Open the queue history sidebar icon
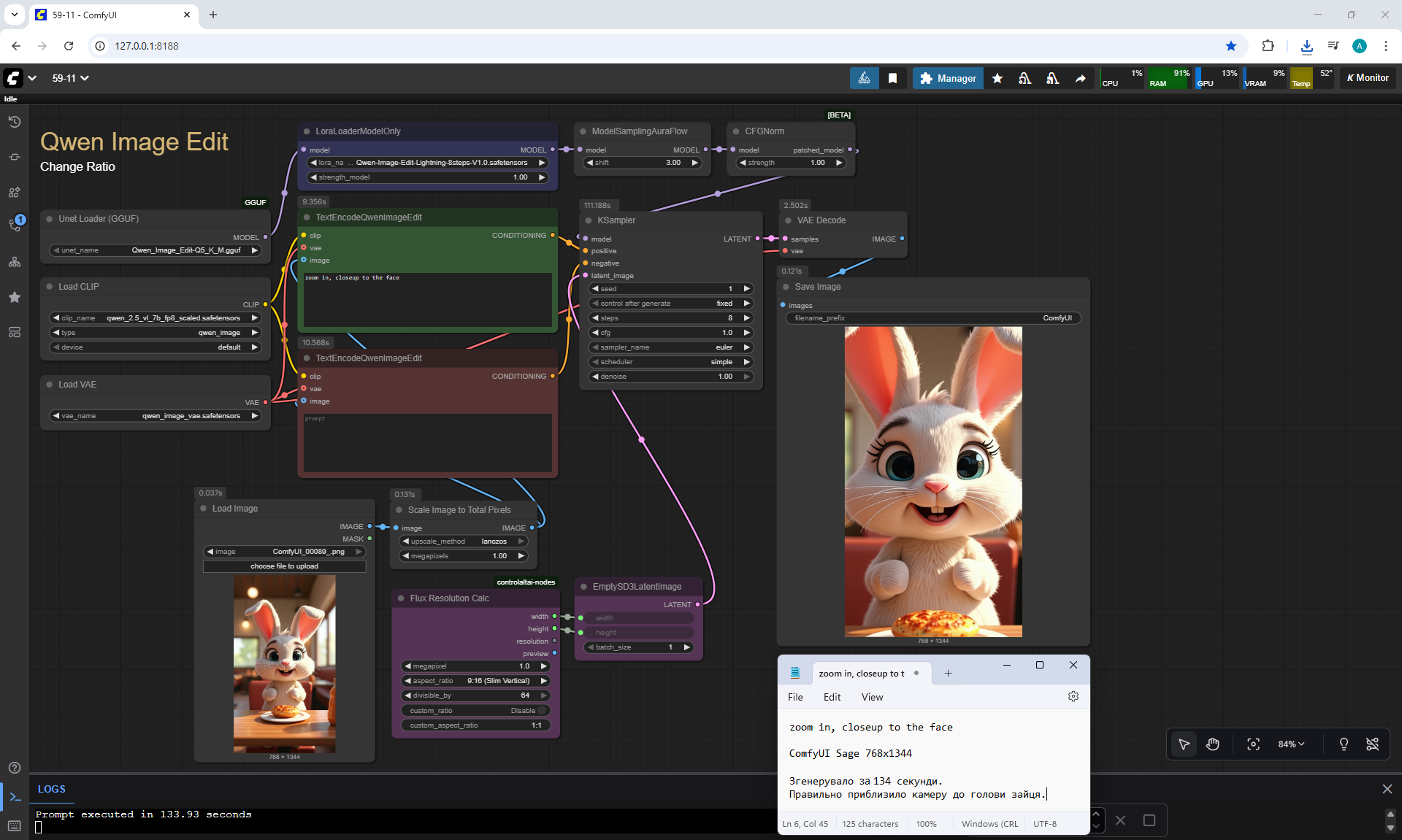Viewport: 1402px width, 840px height. 14,122
